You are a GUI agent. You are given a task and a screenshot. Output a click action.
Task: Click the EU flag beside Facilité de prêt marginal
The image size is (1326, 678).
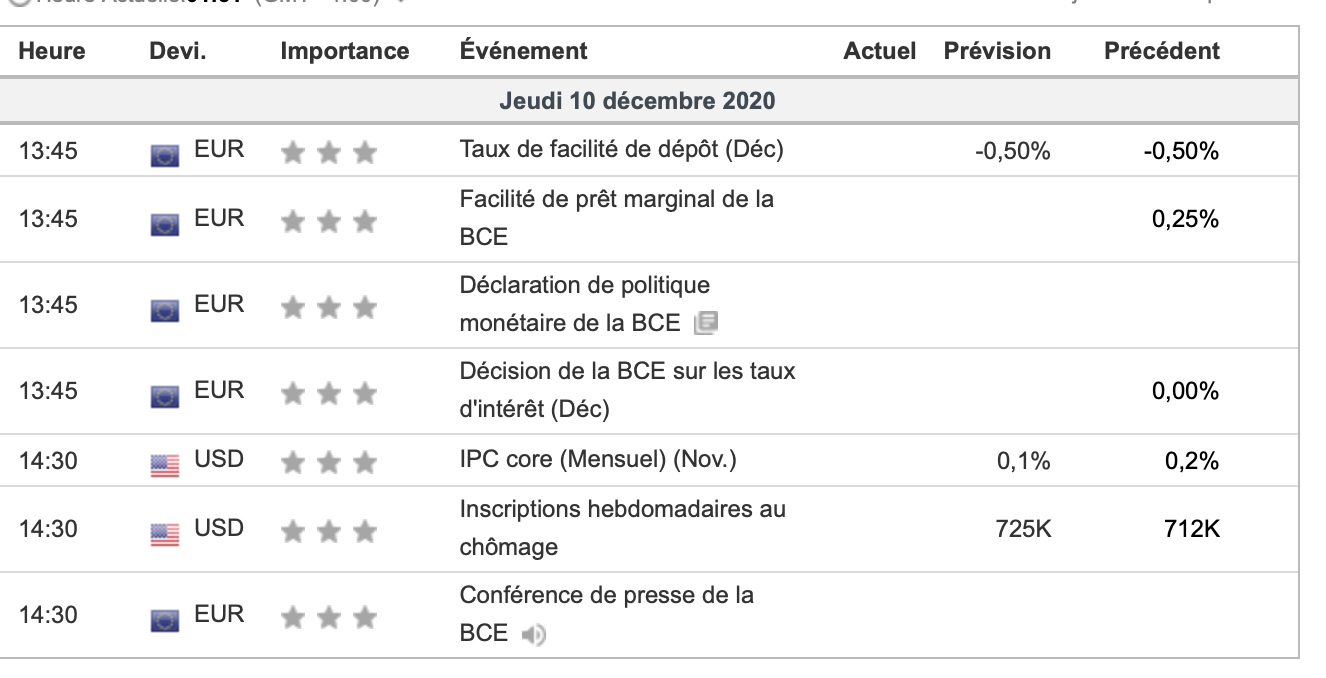pos(165,223)
